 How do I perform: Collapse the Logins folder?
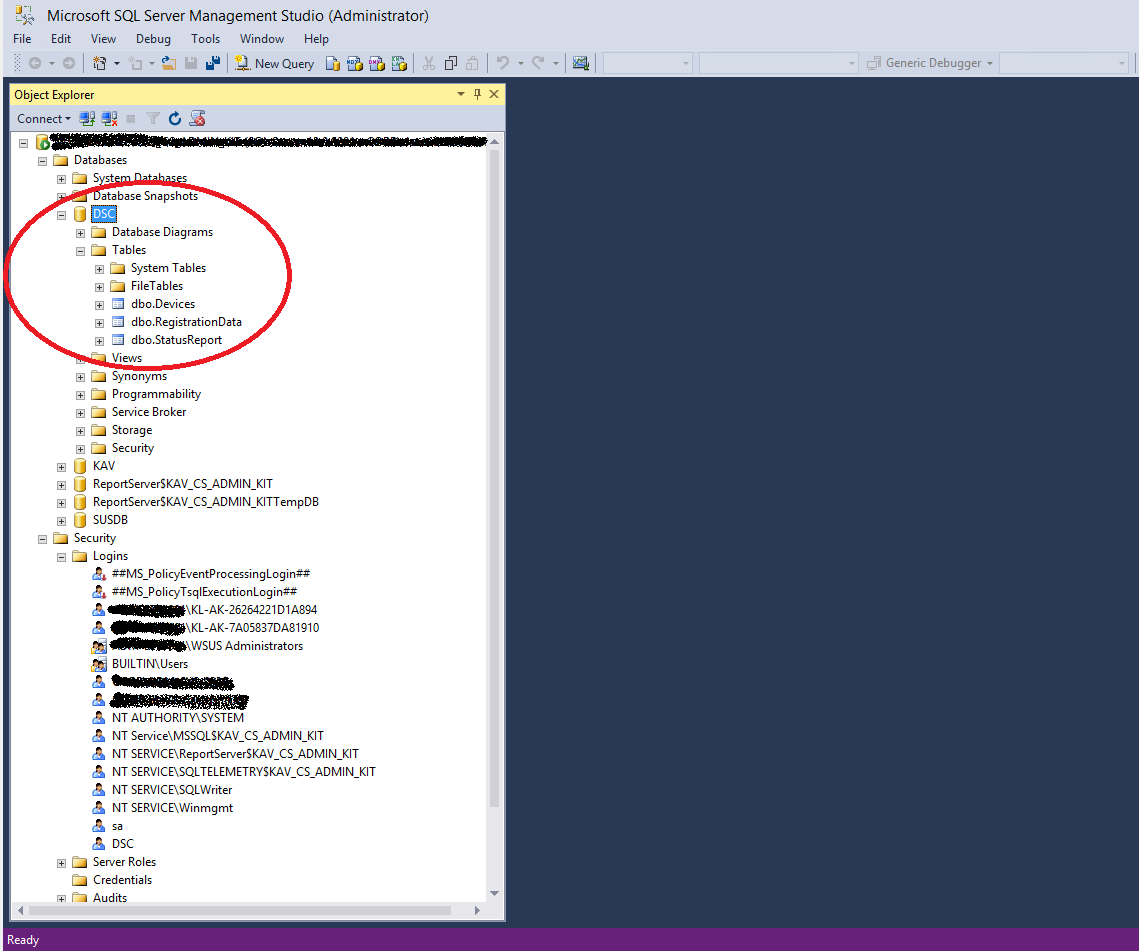click(x=61, y=556)
